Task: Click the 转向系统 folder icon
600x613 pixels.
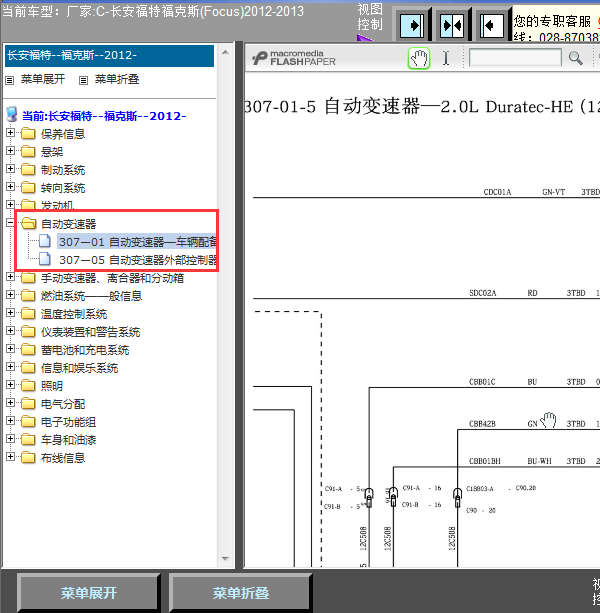Action: click(x=28, y=188)
